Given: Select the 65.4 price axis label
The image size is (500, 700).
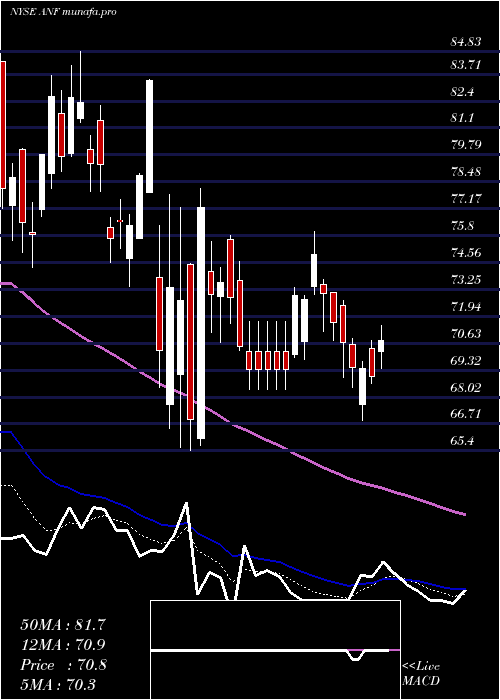Looking at the screenshot, I should click(x=462, y=441).
